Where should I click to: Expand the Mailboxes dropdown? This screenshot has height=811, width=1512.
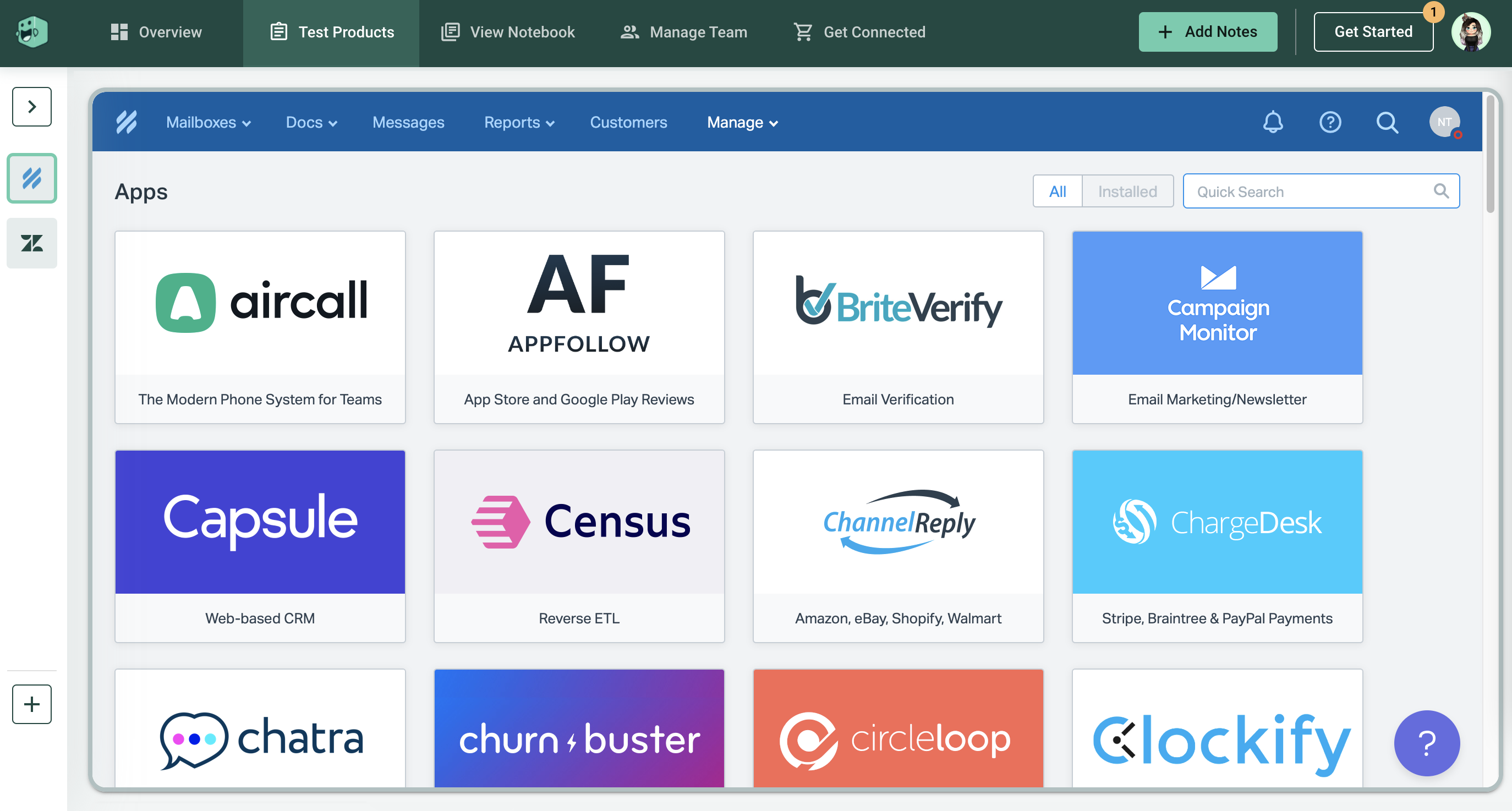(209, 122)
